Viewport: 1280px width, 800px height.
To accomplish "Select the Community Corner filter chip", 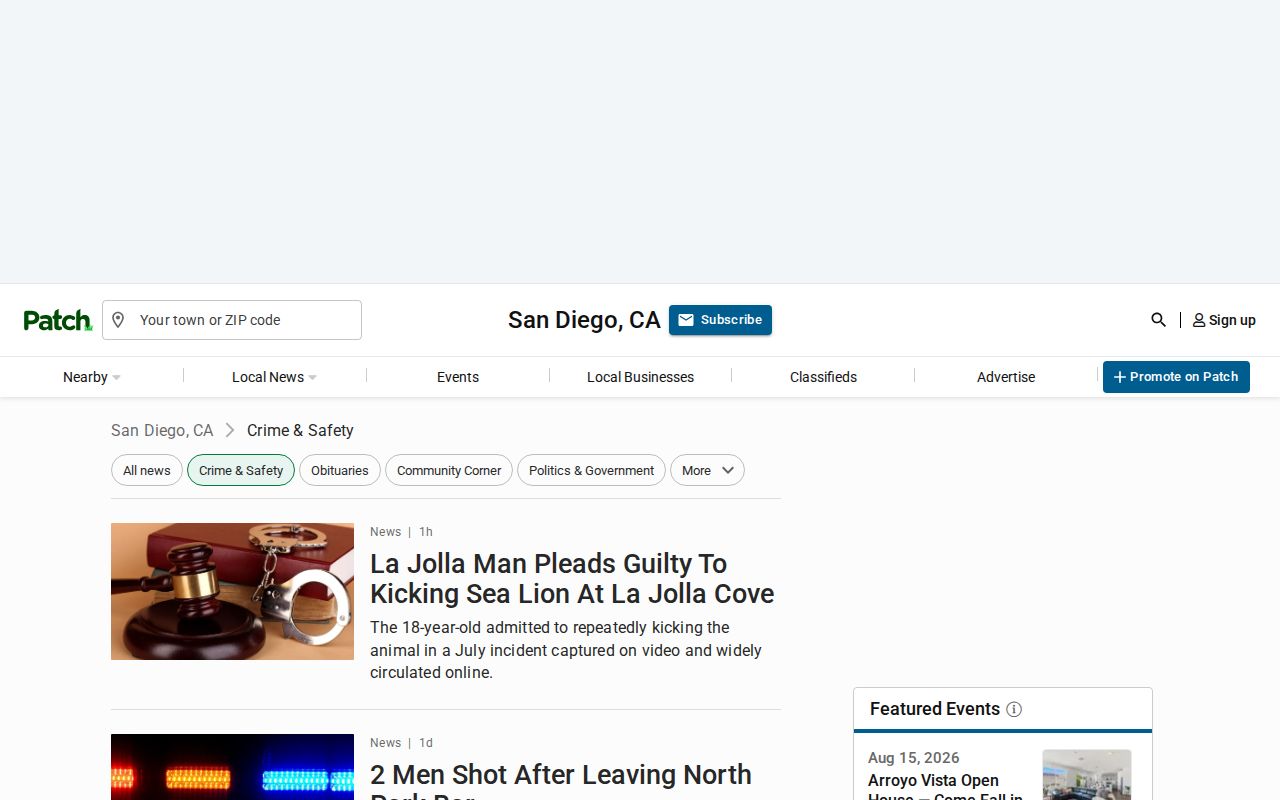I will pos(449,470).
